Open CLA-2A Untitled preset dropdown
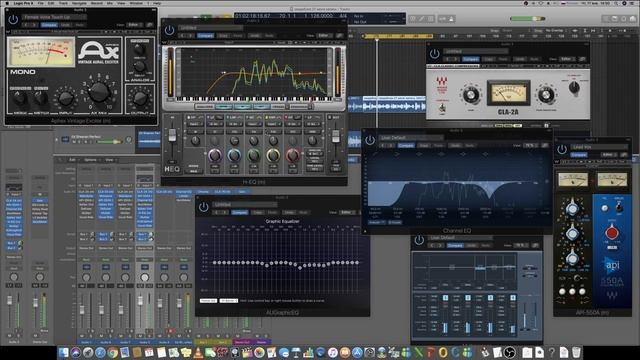 (476, 51)
